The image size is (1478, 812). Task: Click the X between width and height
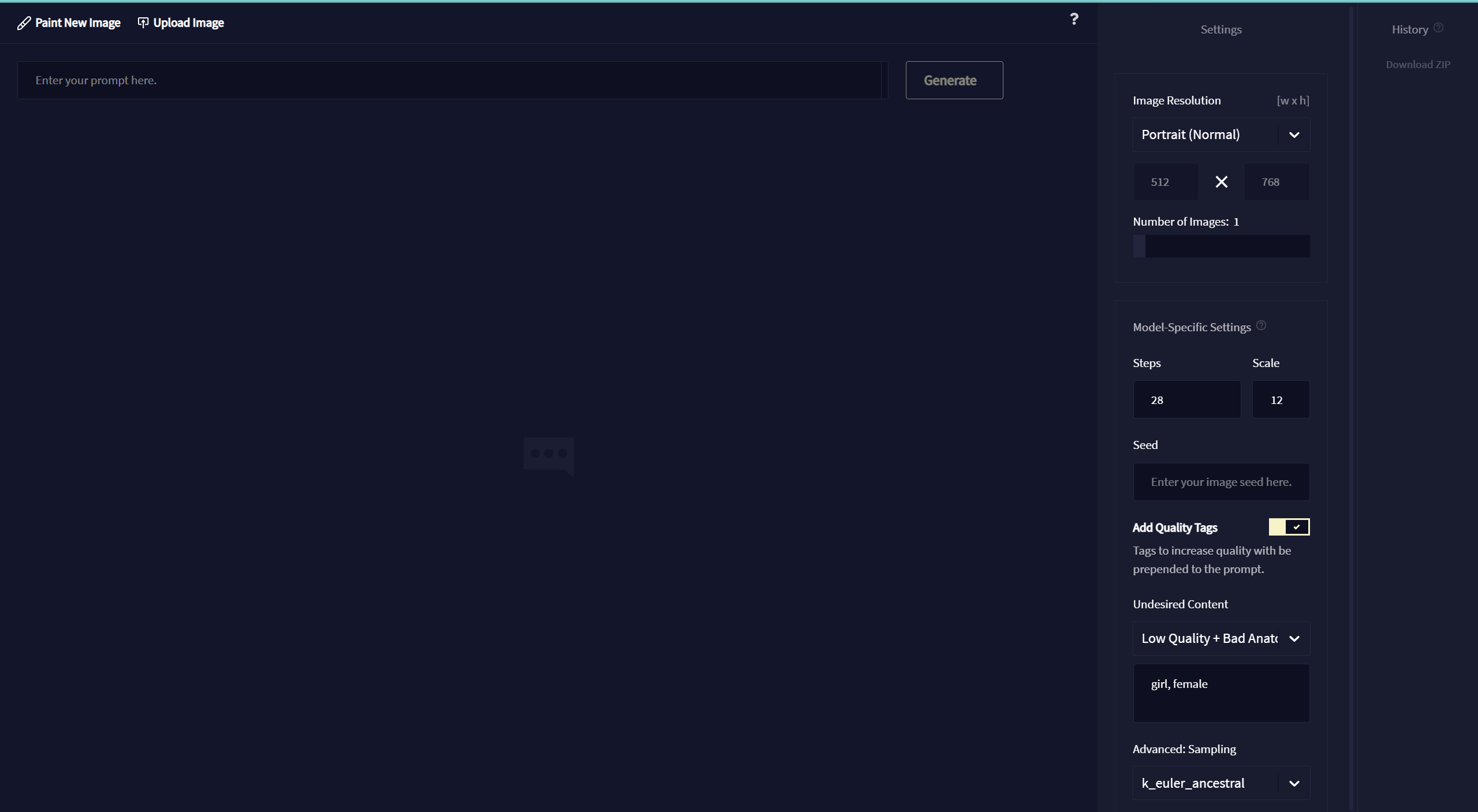click(x=1221, y=182)
